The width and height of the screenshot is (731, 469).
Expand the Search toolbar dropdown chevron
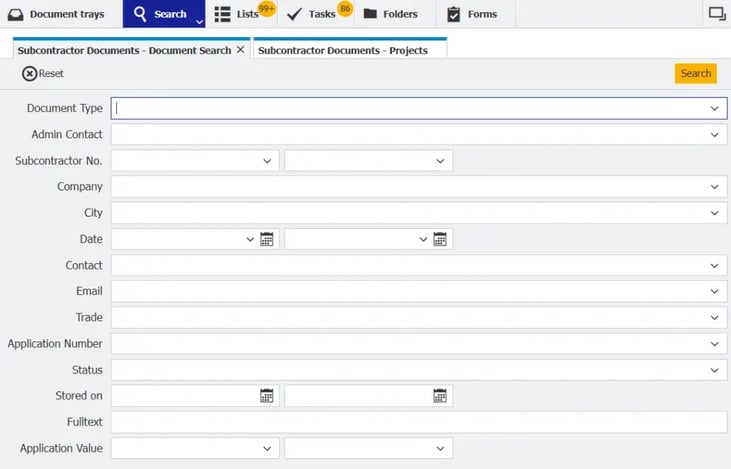tap(199, 21)
